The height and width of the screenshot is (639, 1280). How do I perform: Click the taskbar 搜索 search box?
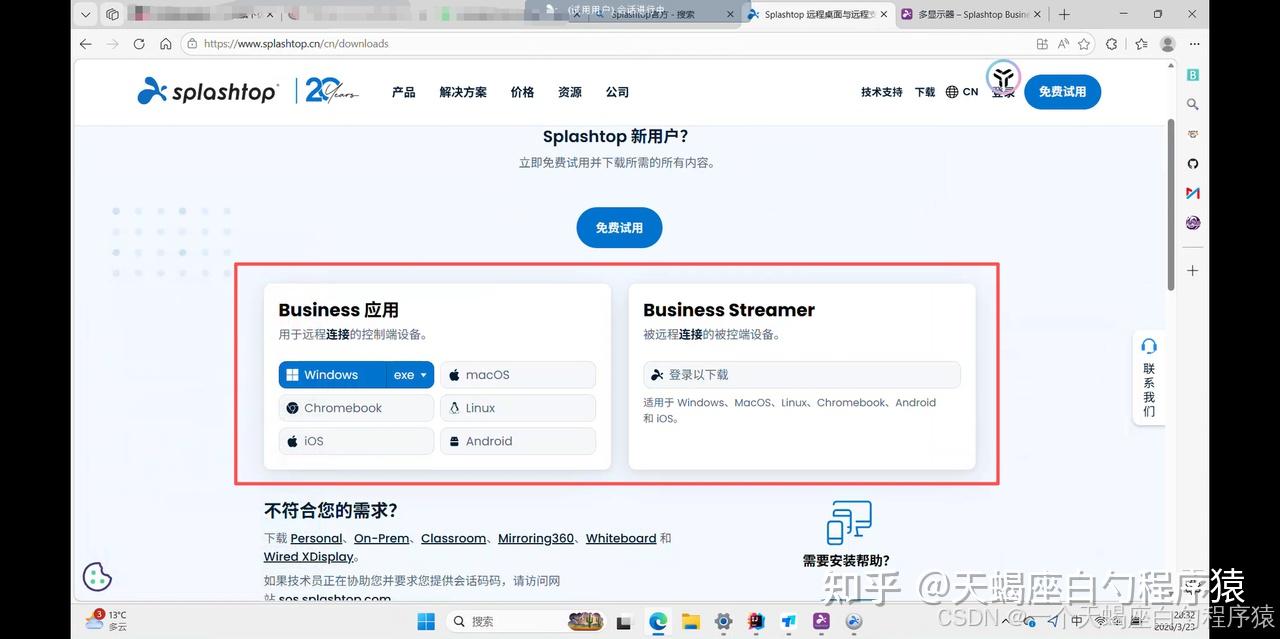point(524,621)
